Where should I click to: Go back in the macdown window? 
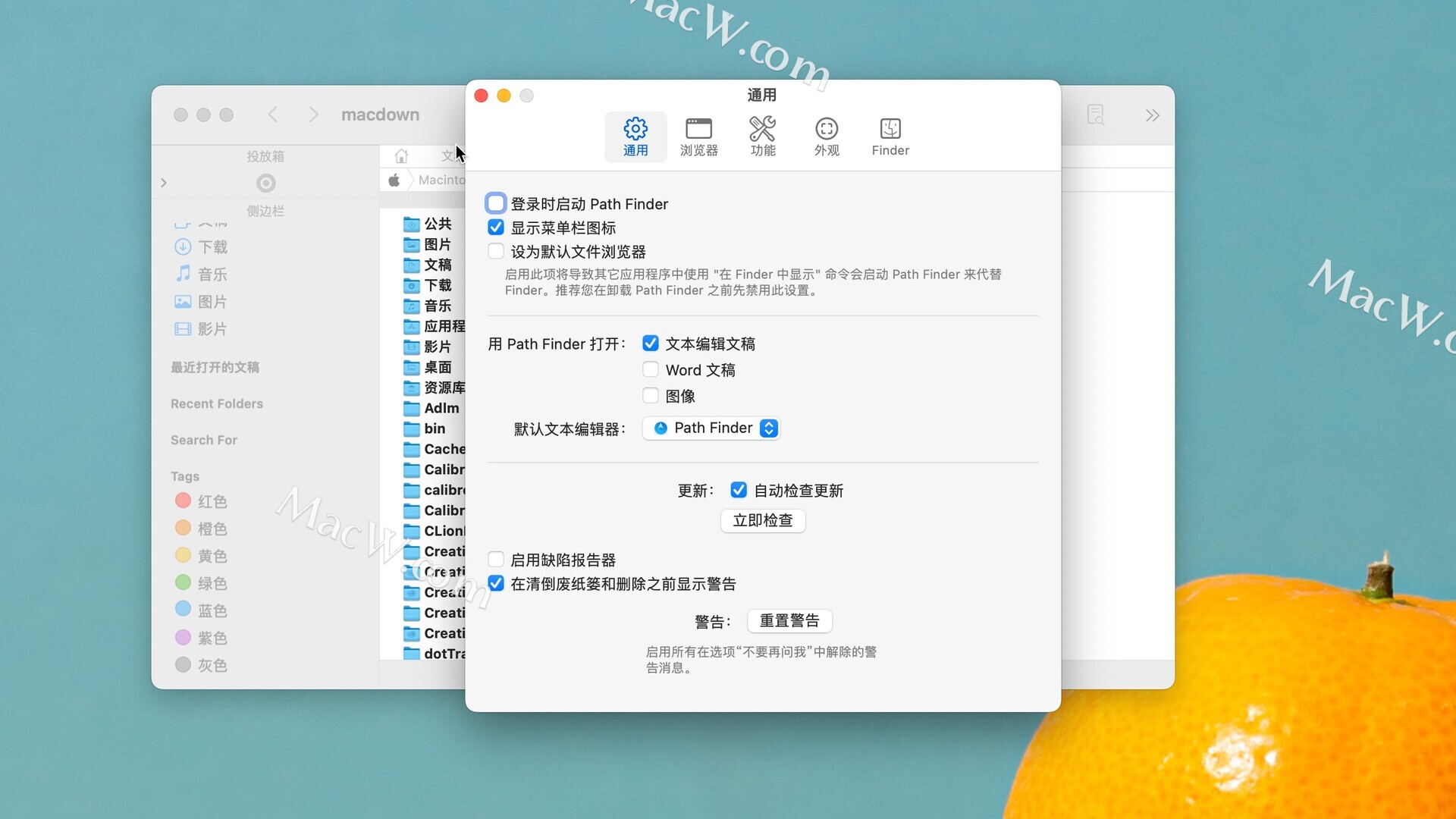[x=273, y=115]
